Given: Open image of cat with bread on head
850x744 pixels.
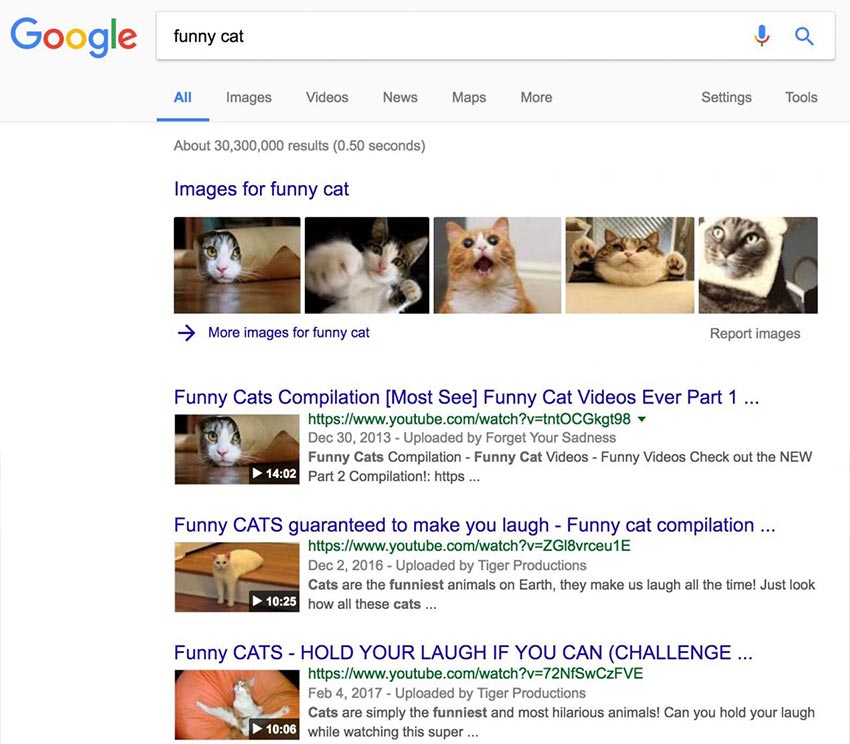Looking at the screenshot, I should pyautogui.click(x=758, y=265).
